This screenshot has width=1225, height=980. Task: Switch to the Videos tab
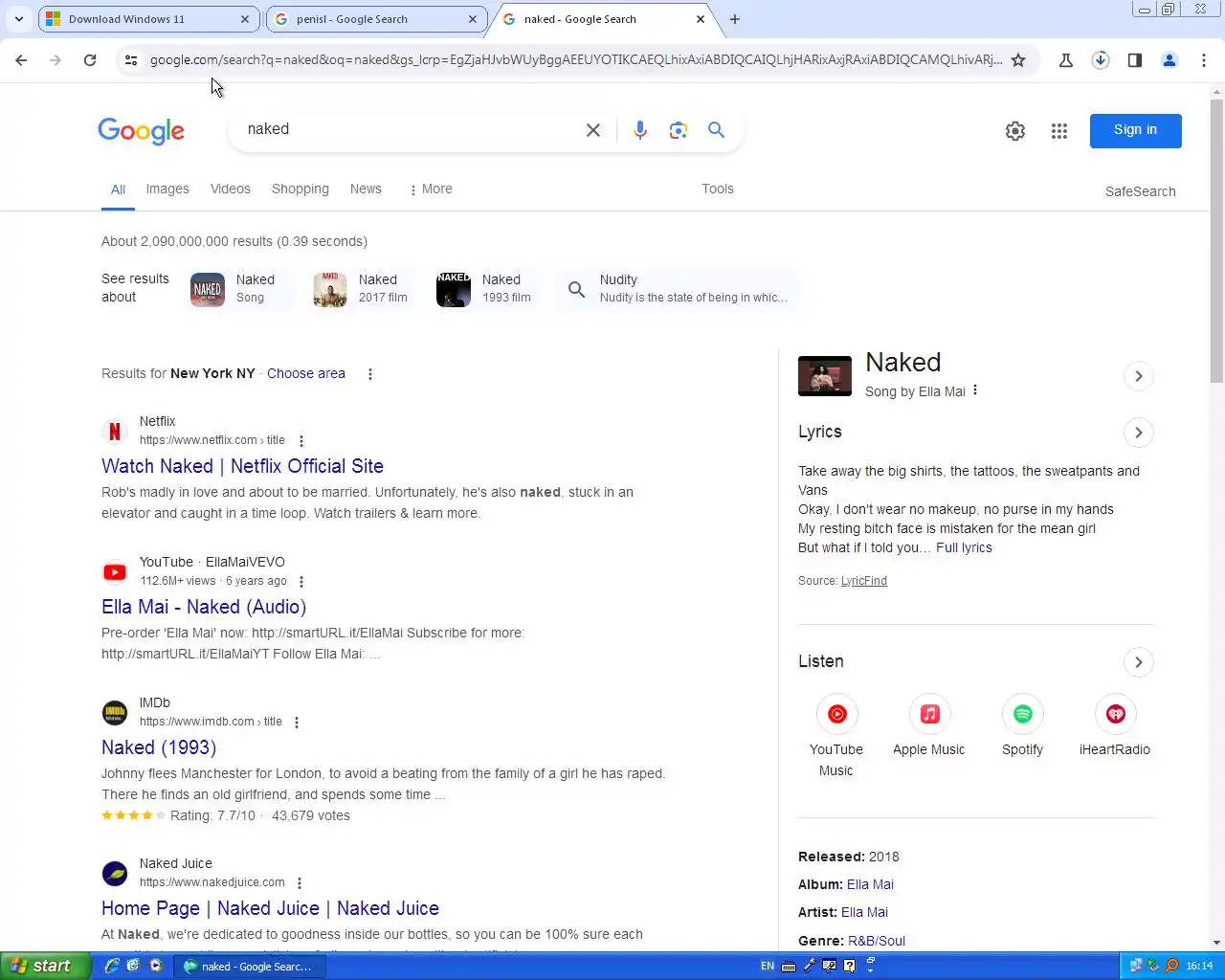(231, 189)
